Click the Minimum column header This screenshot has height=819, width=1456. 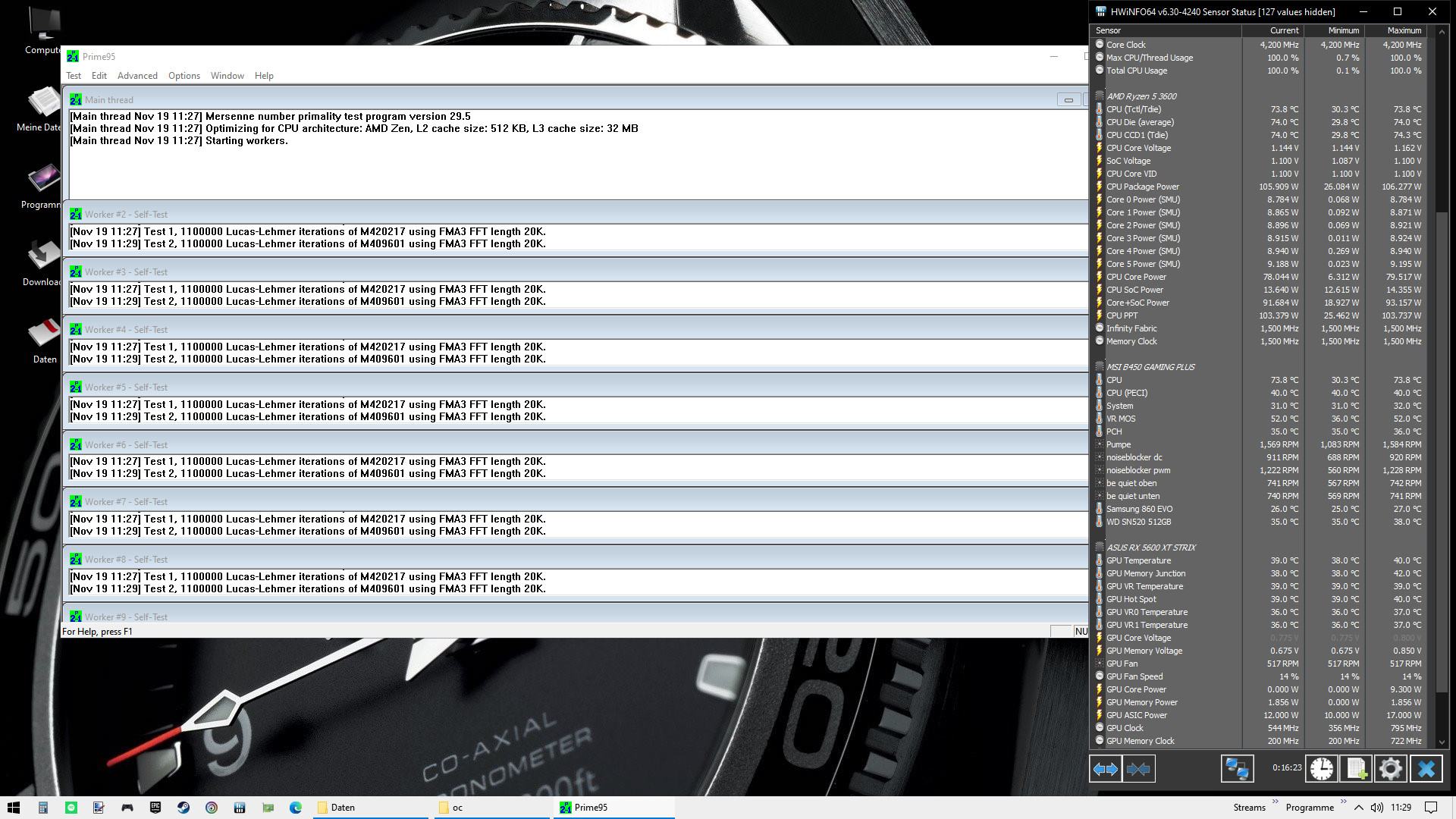pyautogui.click(x=1334, y=31)
